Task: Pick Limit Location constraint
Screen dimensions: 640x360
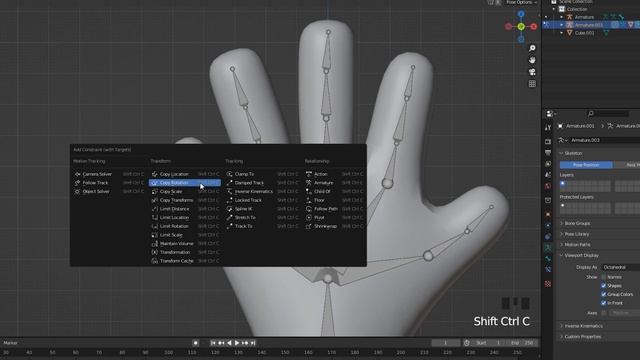Action: click(x=184, y=218)
